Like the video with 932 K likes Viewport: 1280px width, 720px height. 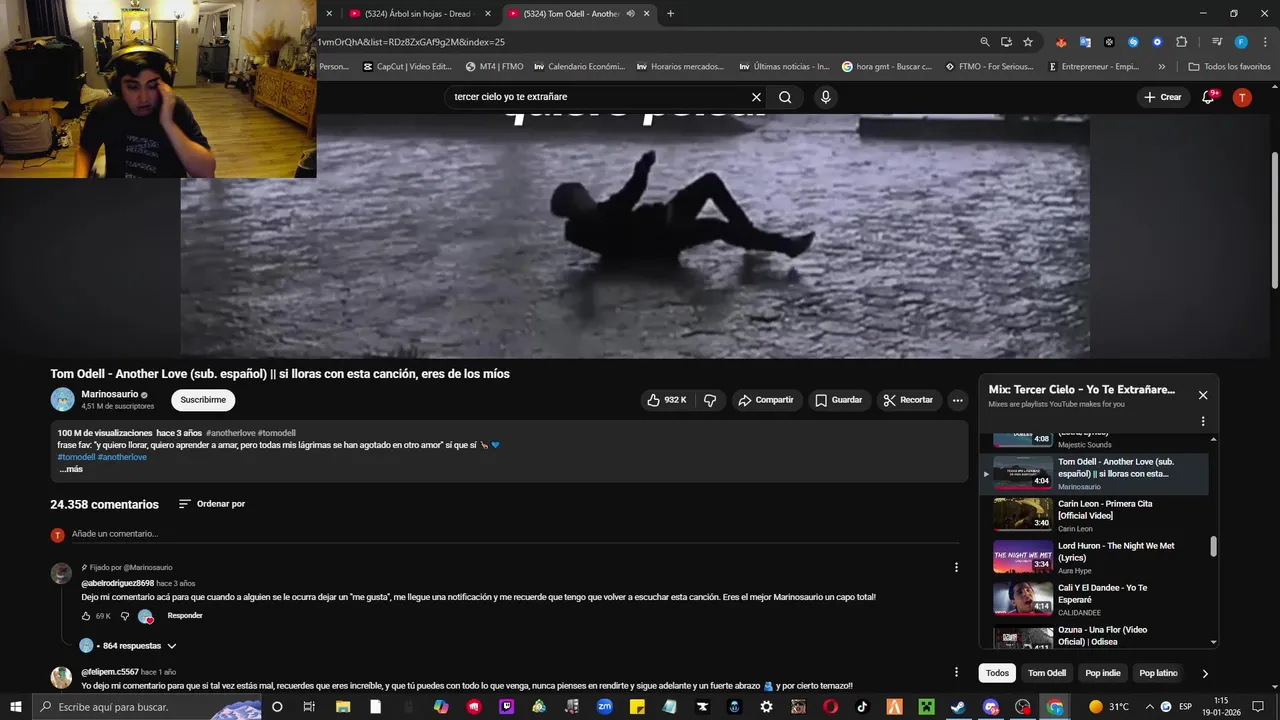(x=666, y=400)
